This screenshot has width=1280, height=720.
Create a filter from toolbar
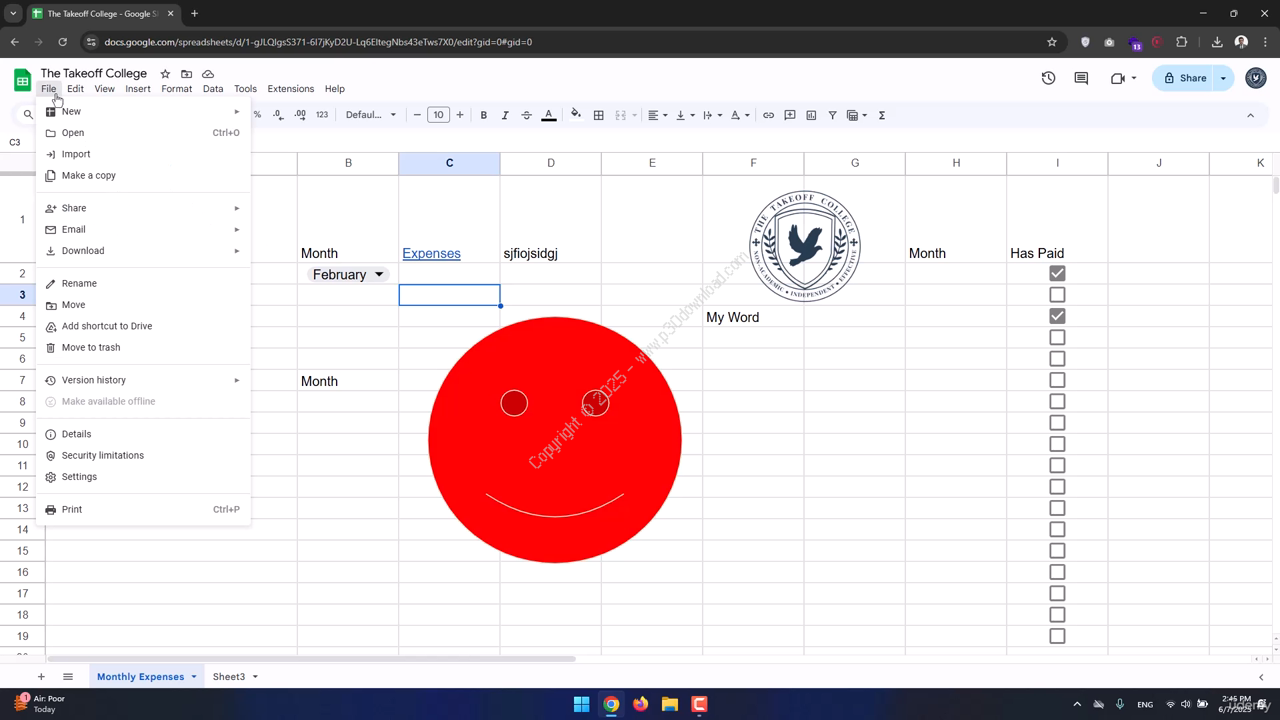(832, 115)
